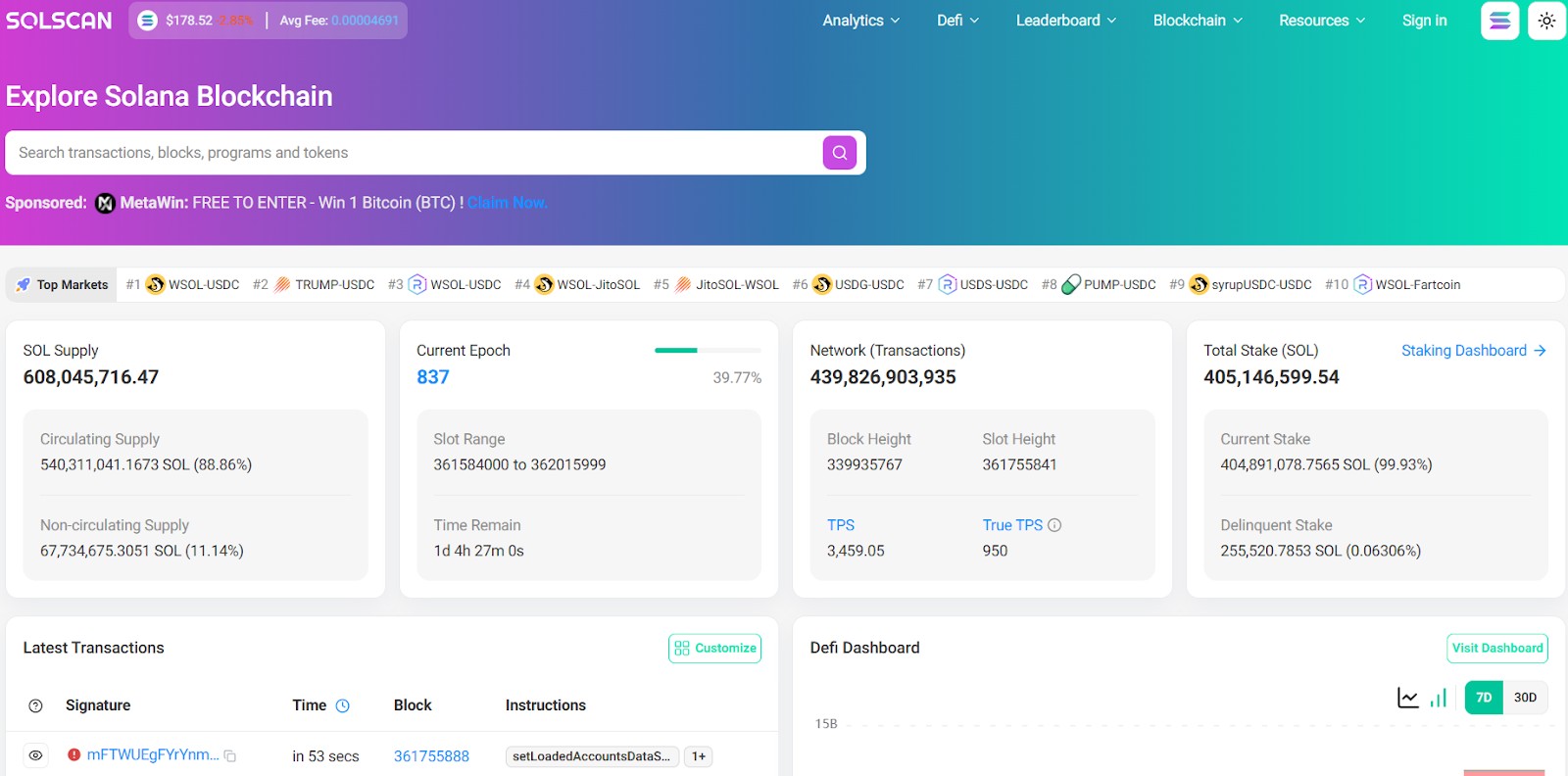Click the MetaWin sponsor logo icon
1568x776 pixels.
pyautogui.click(x=105, y=204)
